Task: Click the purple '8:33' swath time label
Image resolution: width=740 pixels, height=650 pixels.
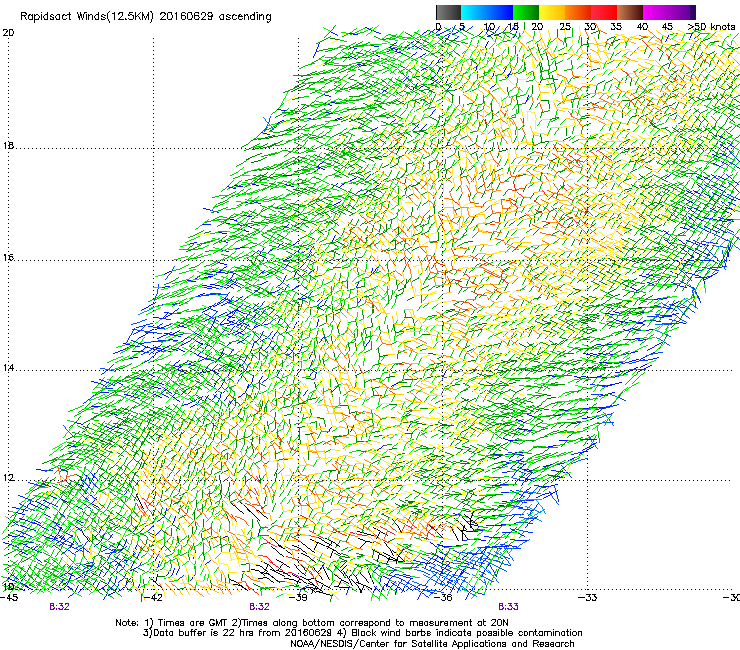Action: tap(508, 607)
